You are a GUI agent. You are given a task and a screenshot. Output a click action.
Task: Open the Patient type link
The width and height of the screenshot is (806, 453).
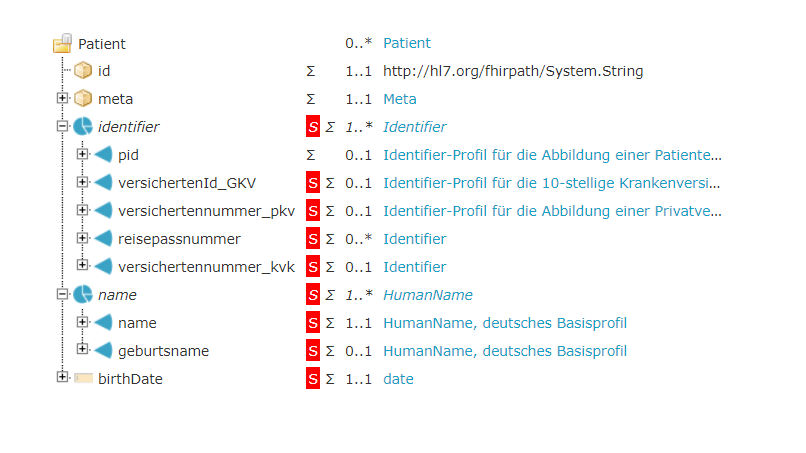point(407,43)
